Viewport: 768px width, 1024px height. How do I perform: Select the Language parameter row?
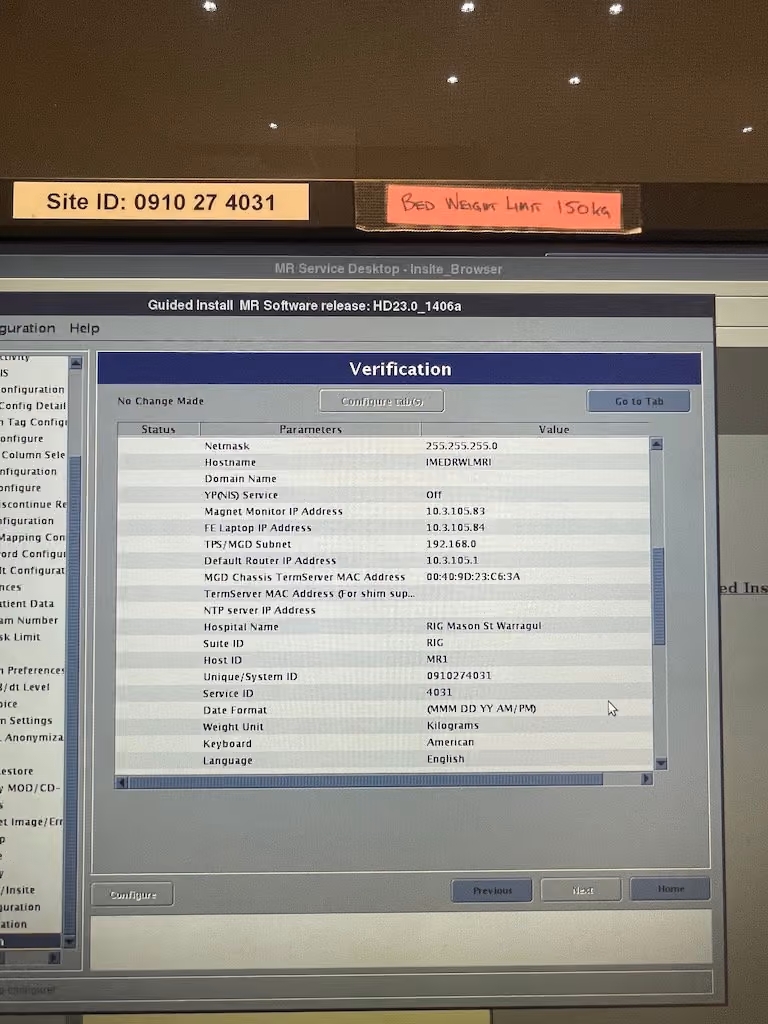pos(384,760)
